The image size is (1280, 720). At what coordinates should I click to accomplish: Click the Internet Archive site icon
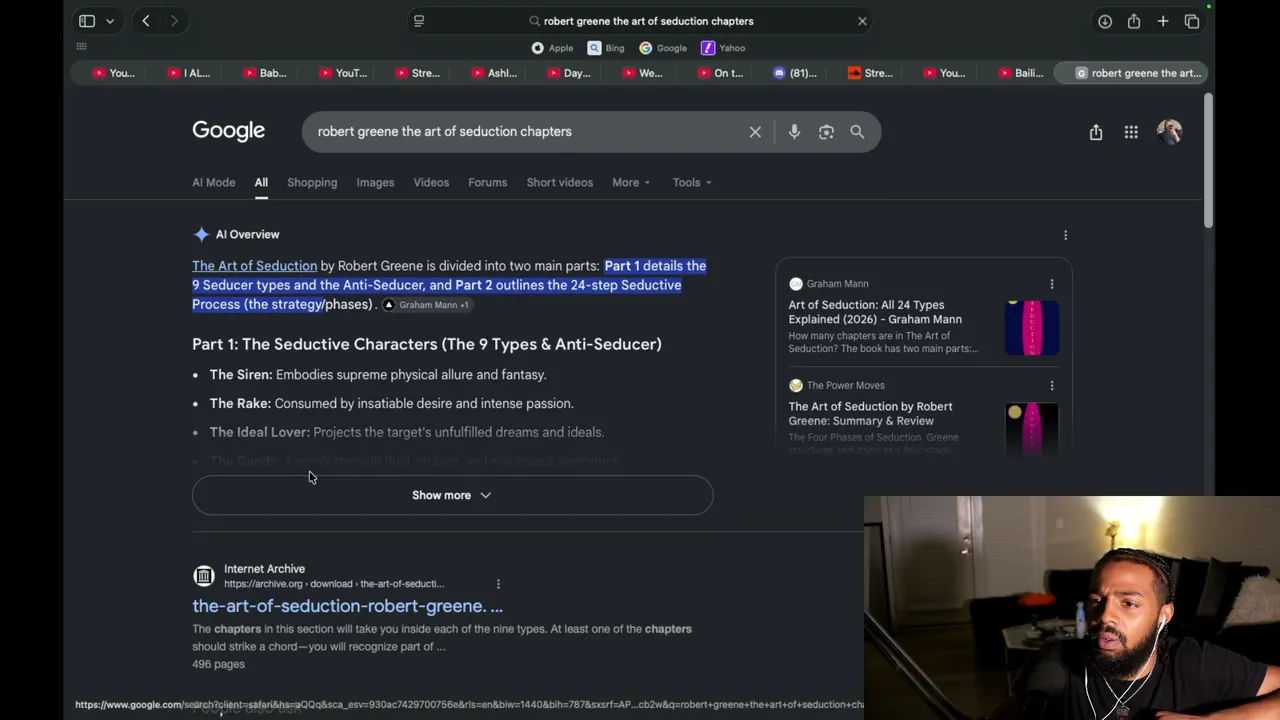click(204, 576)
